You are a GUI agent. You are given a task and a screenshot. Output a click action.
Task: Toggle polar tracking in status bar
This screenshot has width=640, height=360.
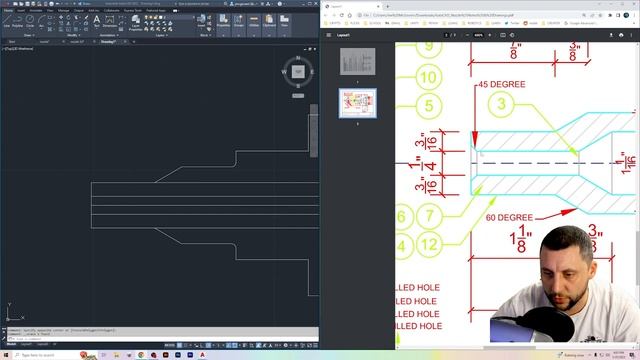209,345
